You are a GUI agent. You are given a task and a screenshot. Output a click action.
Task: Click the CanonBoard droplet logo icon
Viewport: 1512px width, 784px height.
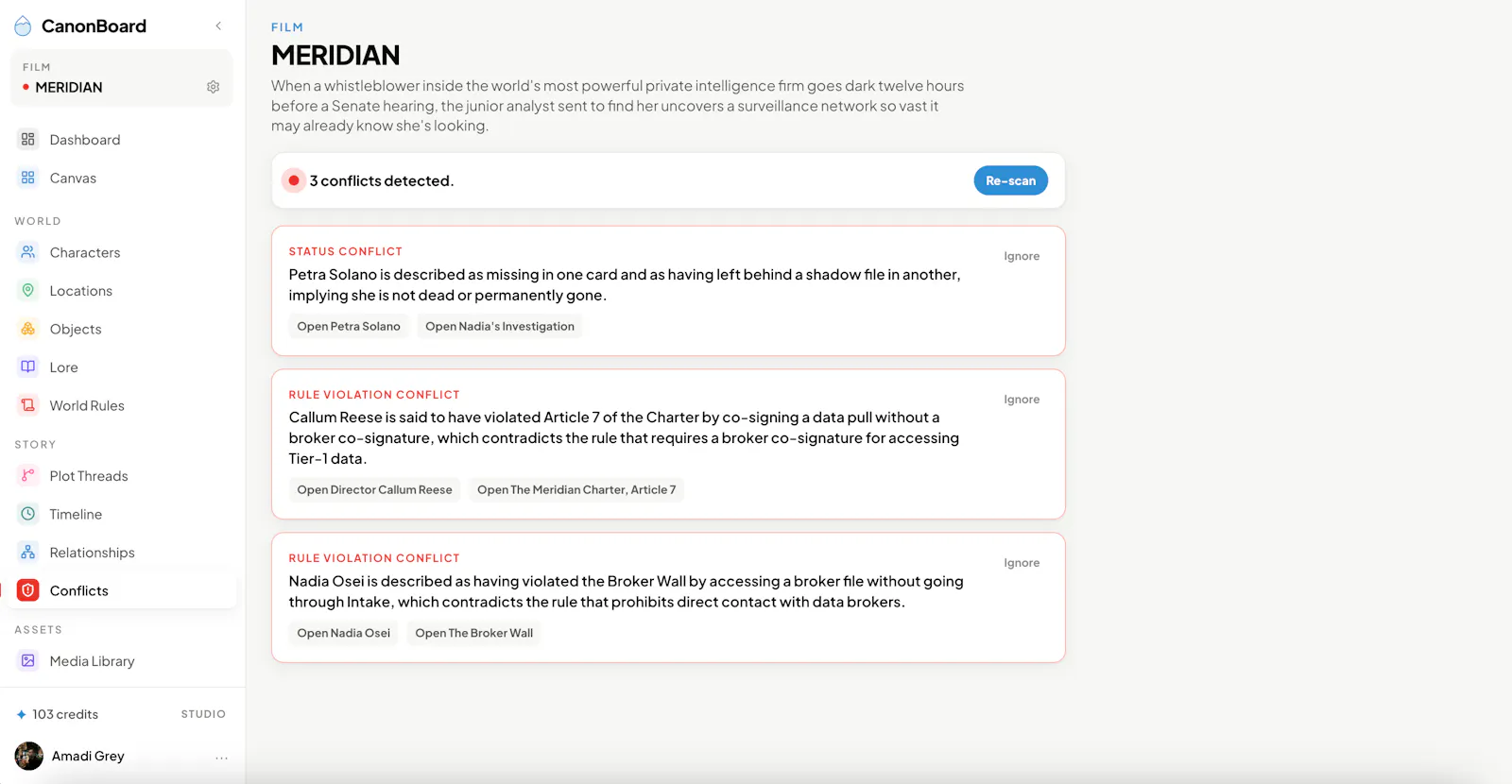click(23, 26)
